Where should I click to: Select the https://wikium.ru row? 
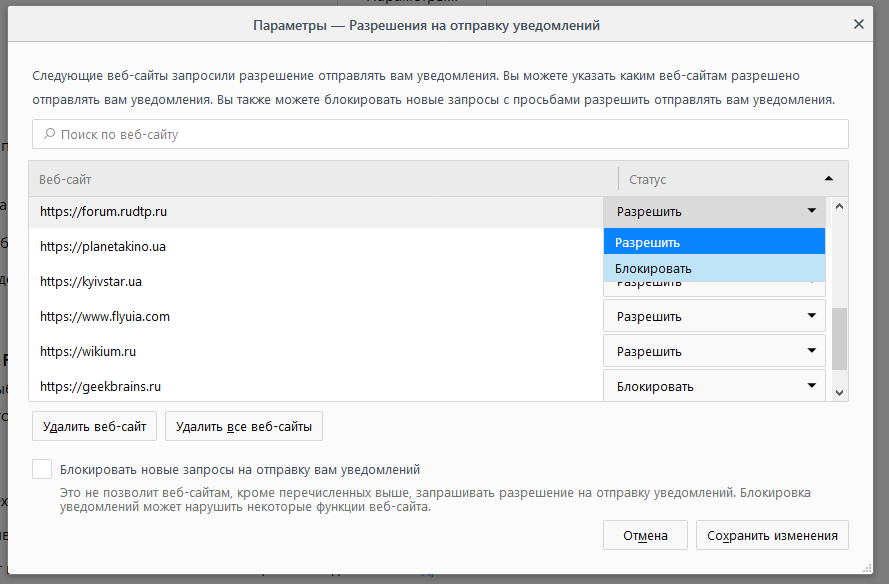pos(316,352)
